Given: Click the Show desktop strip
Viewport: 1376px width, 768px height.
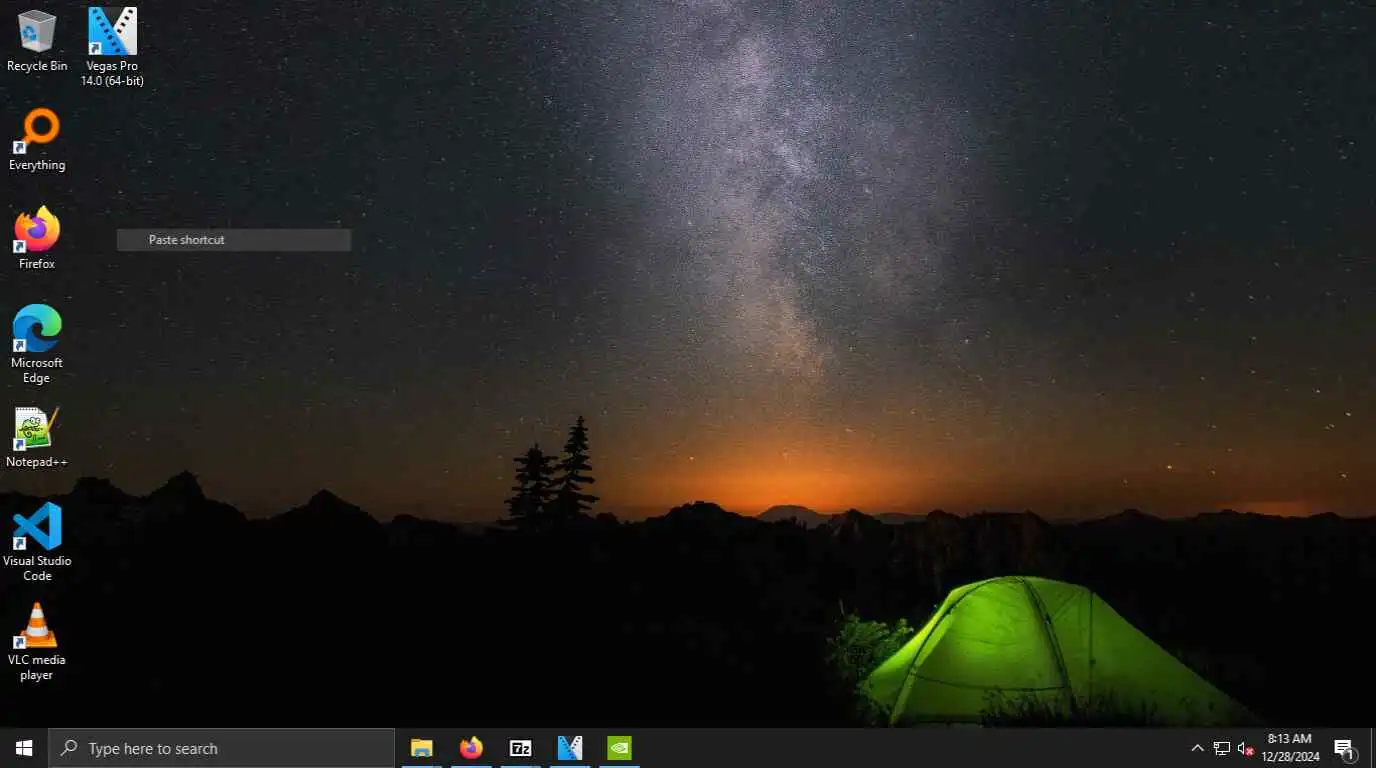Looking at the screenshot, I should click(1372, 748).
